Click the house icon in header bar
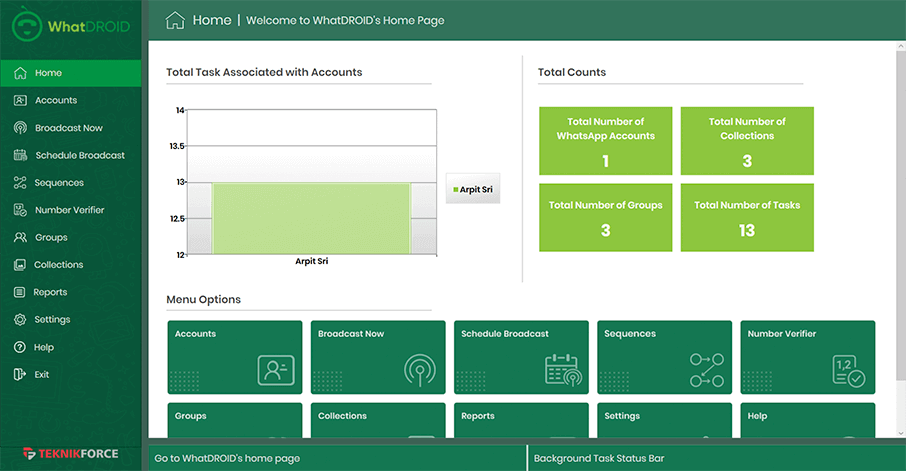The width and height of the screenshot is (906, 471). click(175, 20)
